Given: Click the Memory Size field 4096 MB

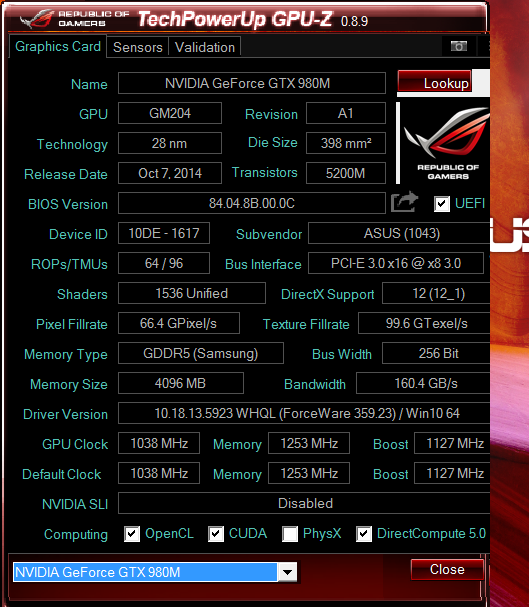Looking at the screenshot, I should pyautogui.click(x=181, y=383).
